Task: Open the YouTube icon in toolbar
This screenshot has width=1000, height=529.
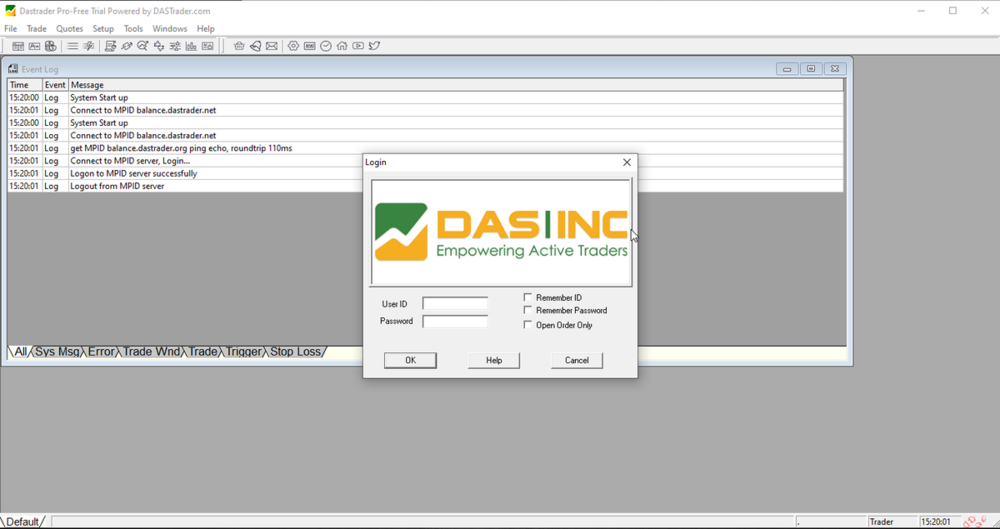Action: 358,46
